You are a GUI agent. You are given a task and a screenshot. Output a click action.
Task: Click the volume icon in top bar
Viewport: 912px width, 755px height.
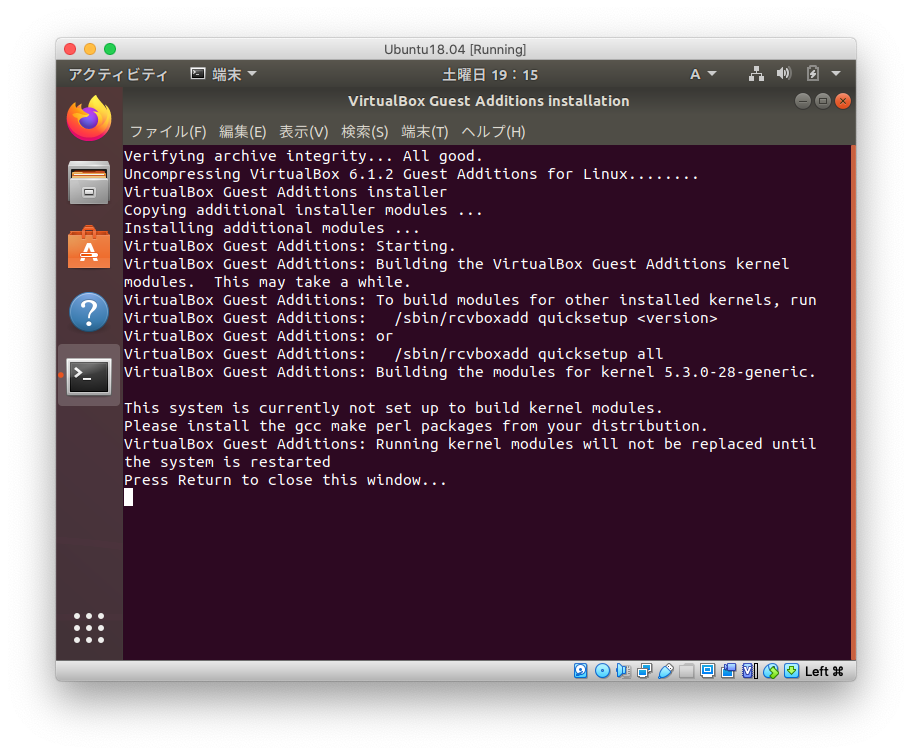[x=783, y=73]
